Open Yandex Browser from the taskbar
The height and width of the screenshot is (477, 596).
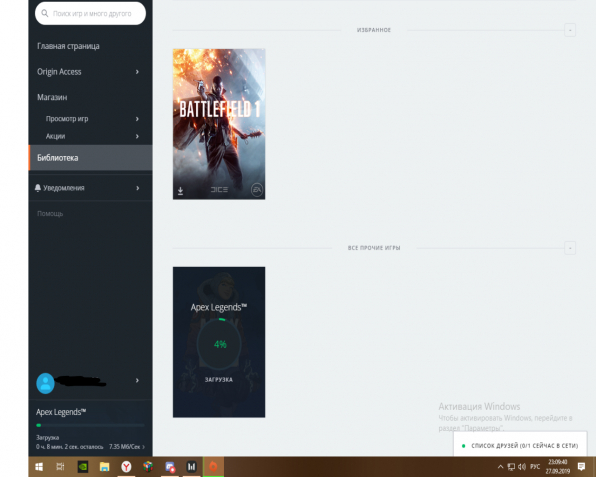[126, 466]
